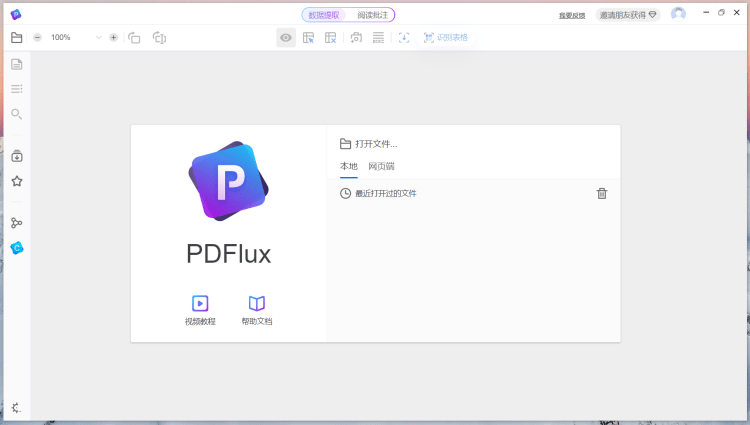The width and height of the screenshot is (750, 425).
Task: Click the sidebar download box icon
Action: (17, 156)
